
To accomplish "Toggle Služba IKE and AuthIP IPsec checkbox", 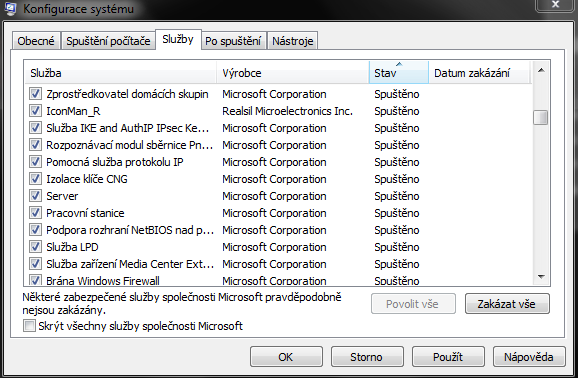I will [35, 128].
